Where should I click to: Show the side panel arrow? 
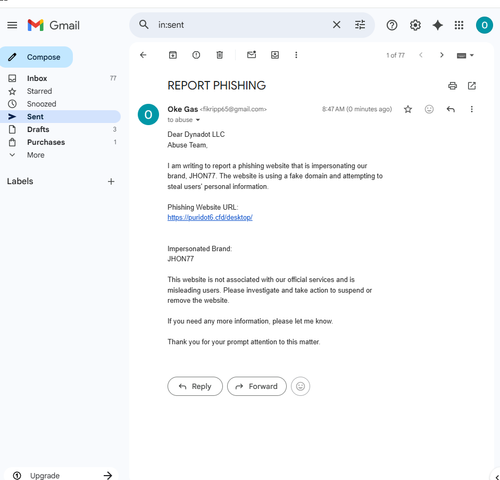pyautogui.click(x=496, y=477)
